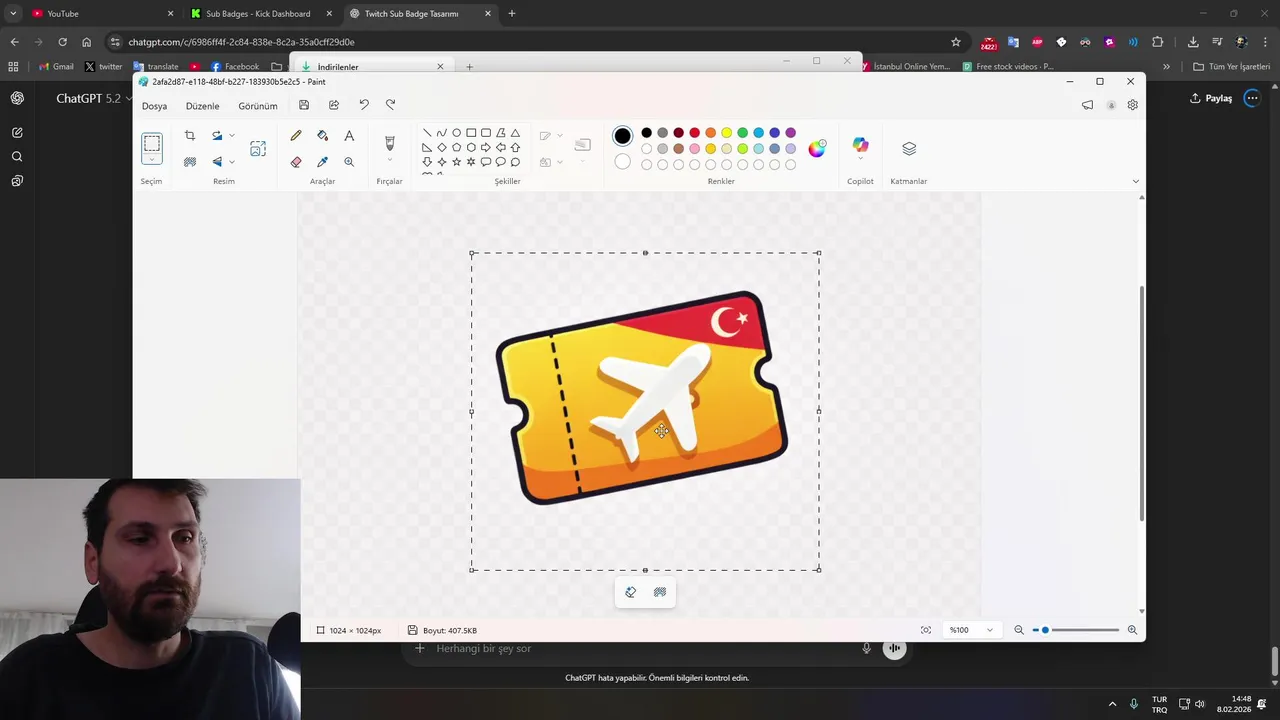This screenshot has height=720, width=1280.
Task: Undo the last action in Paint
Action: (364, 105)
